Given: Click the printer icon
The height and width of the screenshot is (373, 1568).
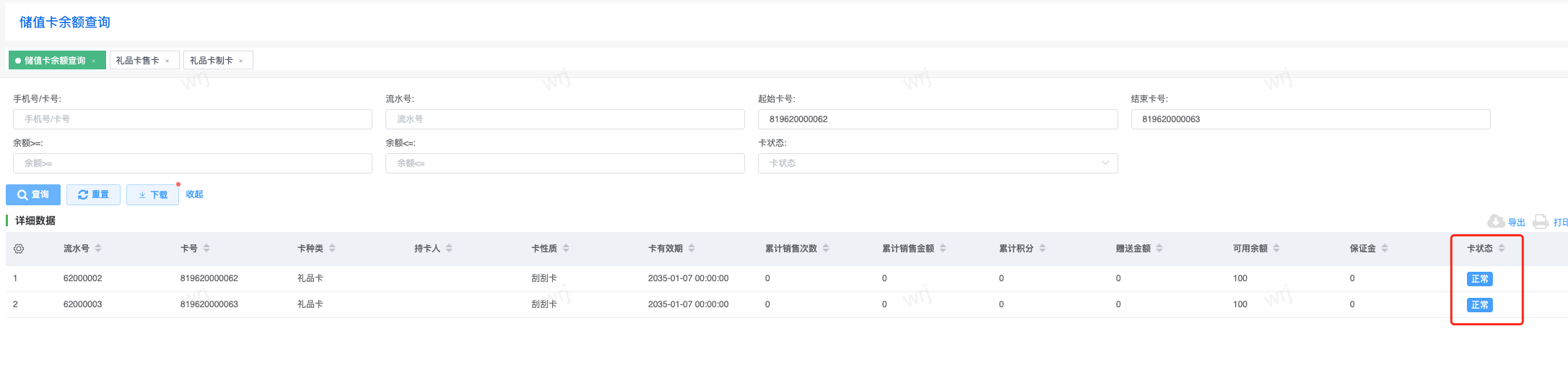Looking at the screenshot, I should (x=1541, y=221).
